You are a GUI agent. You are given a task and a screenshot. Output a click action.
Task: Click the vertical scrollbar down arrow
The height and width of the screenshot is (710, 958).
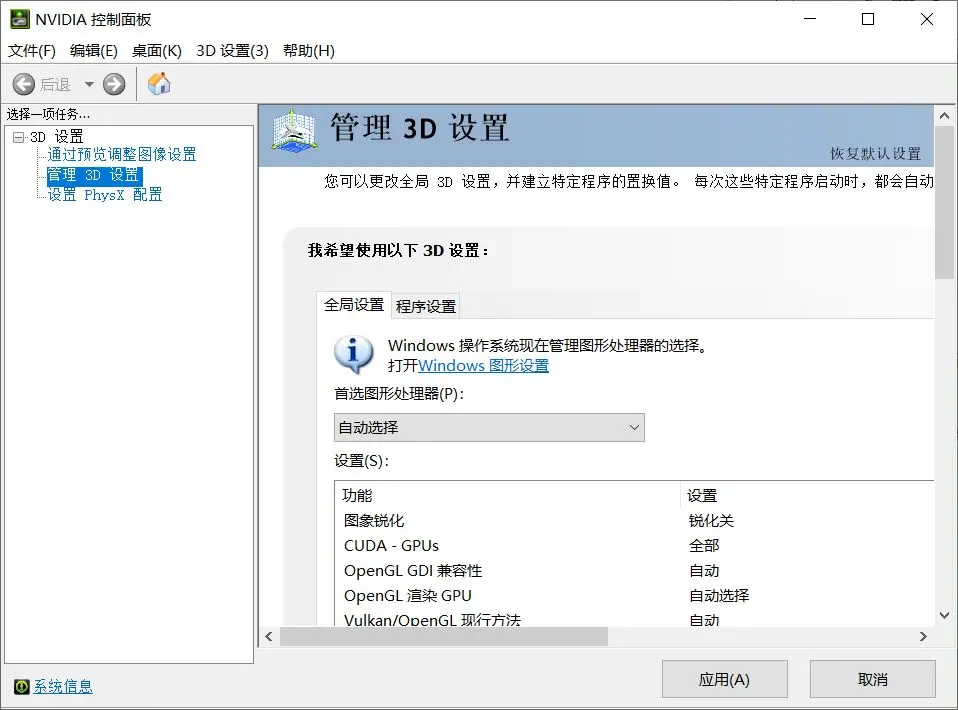pyautogui.click(x=944, y=615)
